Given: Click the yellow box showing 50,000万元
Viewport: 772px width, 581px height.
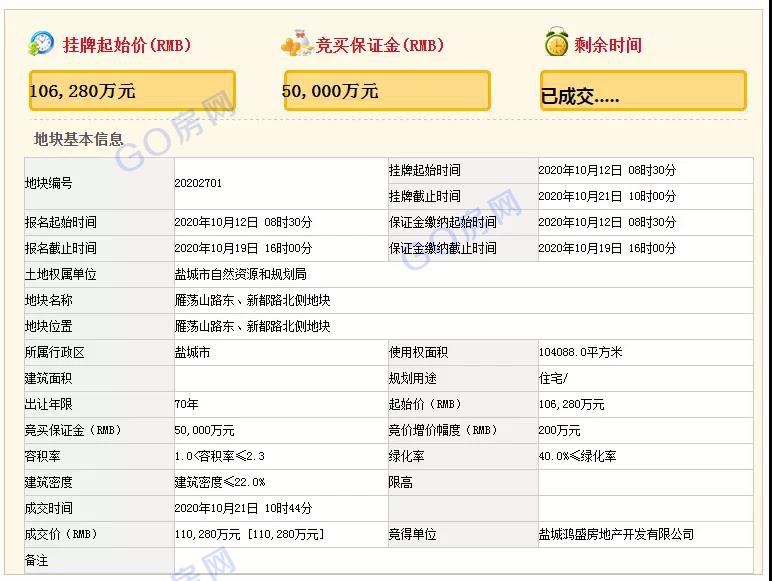Looking at the screenshot, I should click(x=387, y=91).
